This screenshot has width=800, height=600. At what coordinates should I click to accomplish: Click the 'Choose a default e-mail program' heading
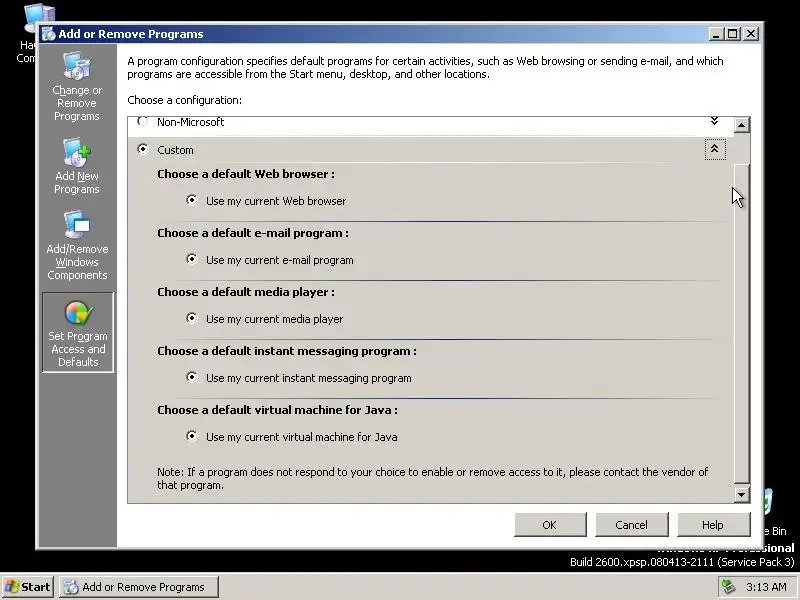click(x=253, y=233)
